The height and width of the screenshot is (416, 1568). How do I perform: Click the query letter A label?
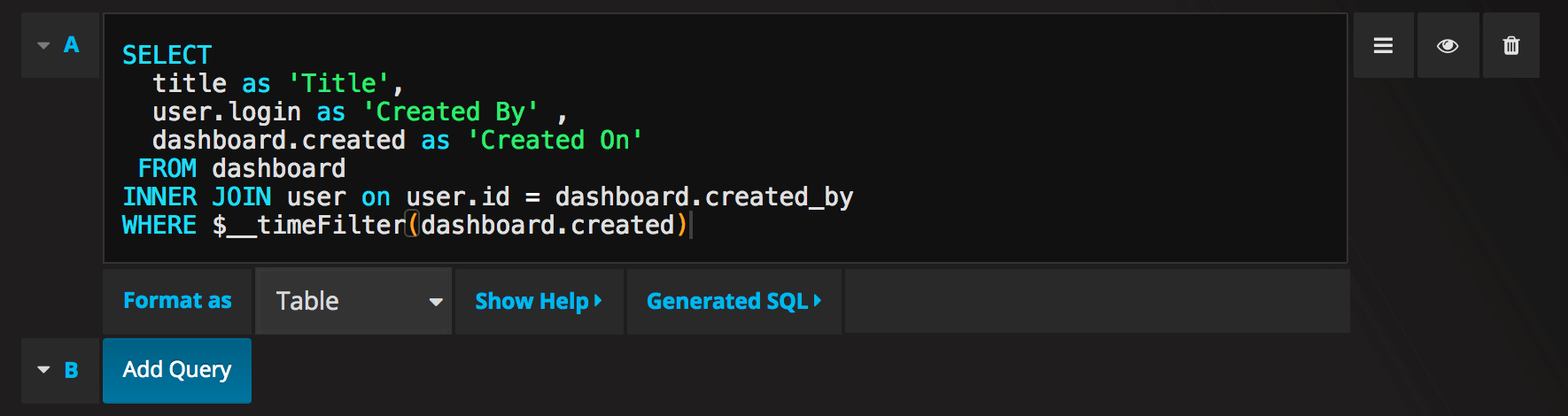pos(72,45)
